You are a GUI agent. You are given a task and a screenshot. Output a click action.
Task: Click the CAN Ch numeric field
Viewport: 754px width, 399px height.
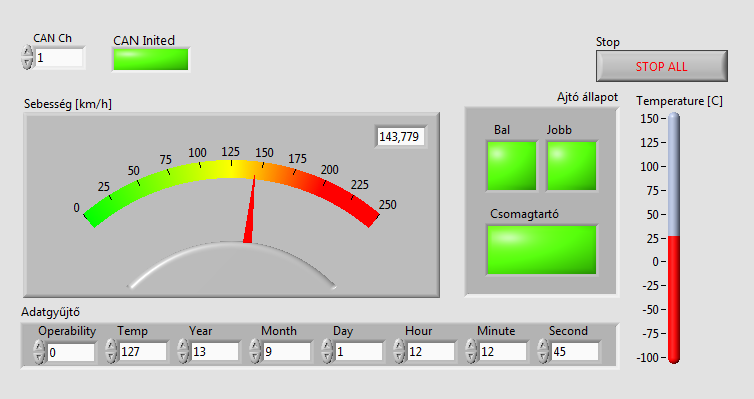tap(59, 58)
